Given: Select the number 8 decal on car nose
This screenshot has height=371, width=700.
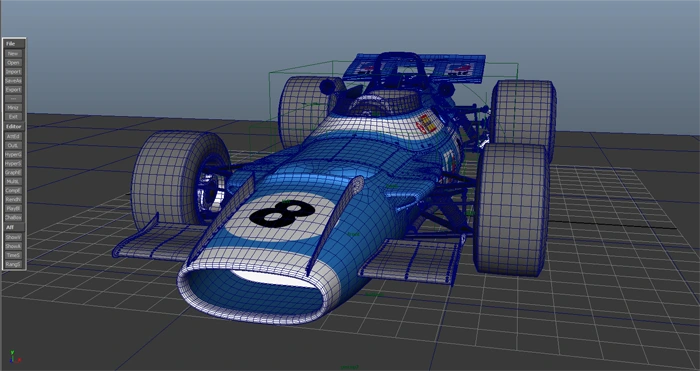Looking at the screenshot, I should tap(282, 214).
